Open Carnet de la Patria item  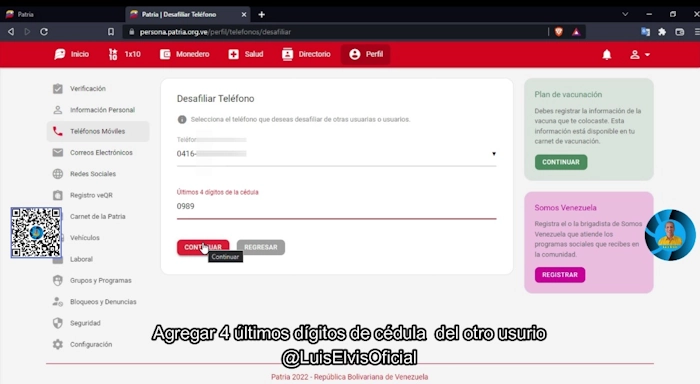coord(98,217)
